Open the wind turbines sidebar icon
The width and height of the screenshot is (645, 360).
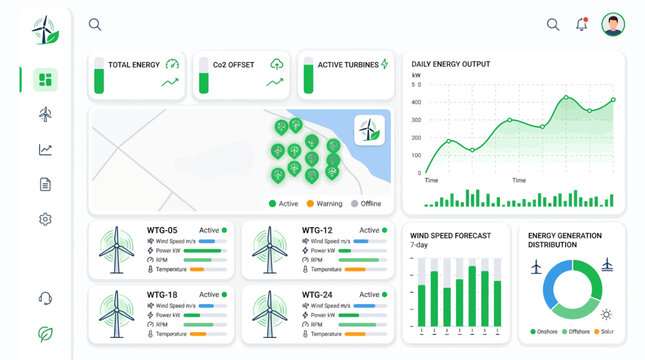click(x=45, y=114)
